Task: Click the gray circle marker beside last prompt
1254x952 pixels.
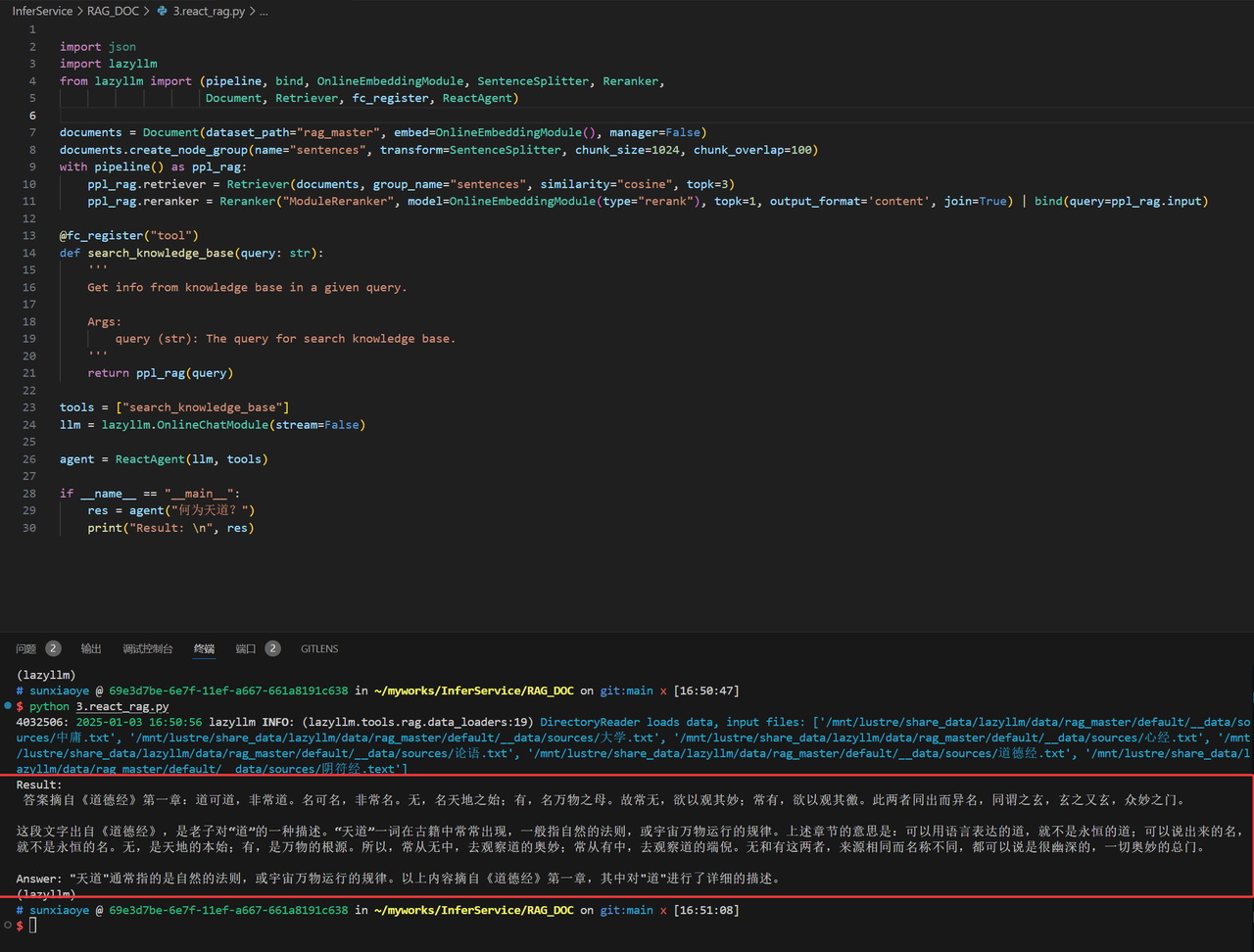Action: point(8,925)
